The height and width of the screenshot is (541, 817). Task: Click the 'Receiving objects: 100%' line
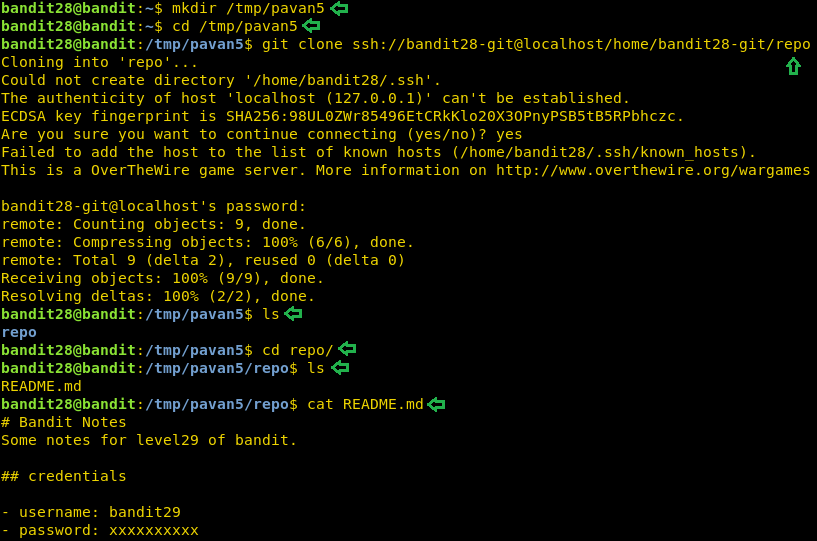(162, 278)
